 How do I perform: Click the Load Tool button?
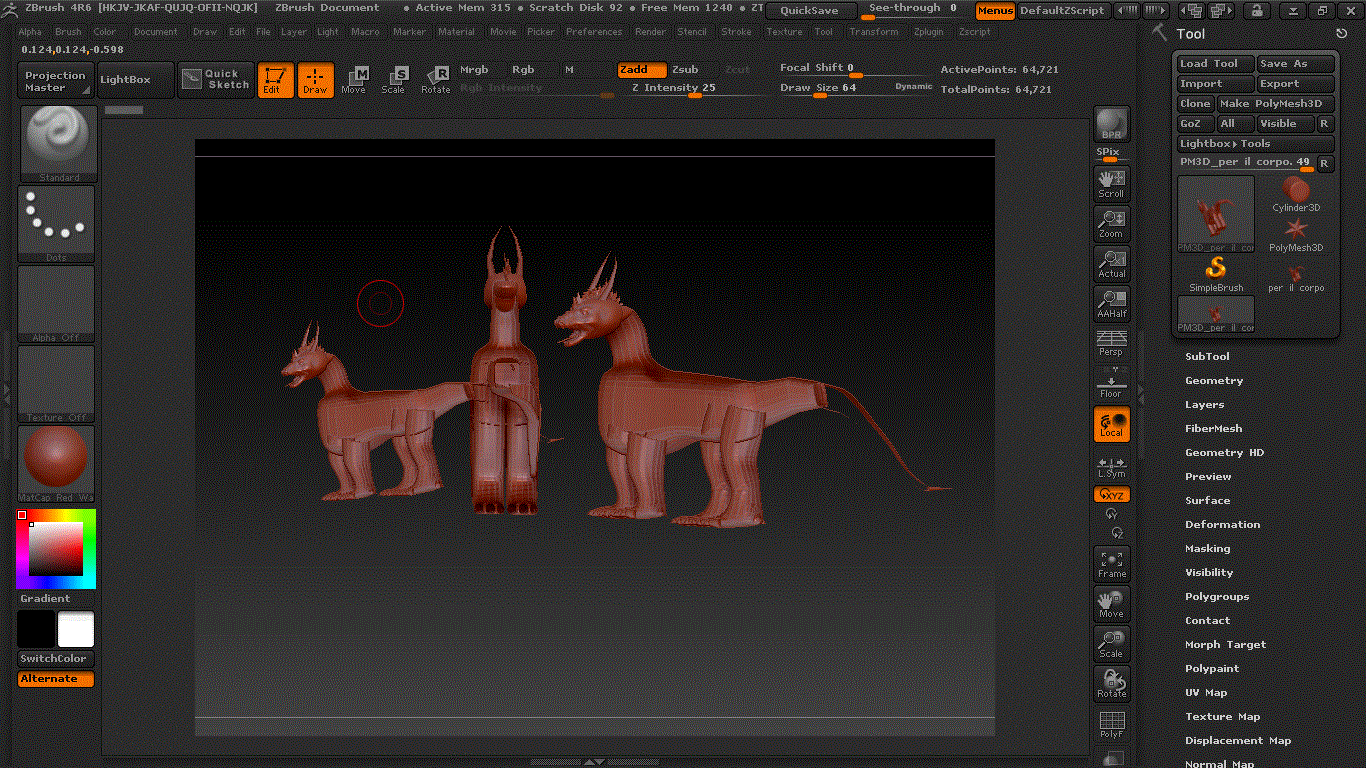click(1214, 64)
